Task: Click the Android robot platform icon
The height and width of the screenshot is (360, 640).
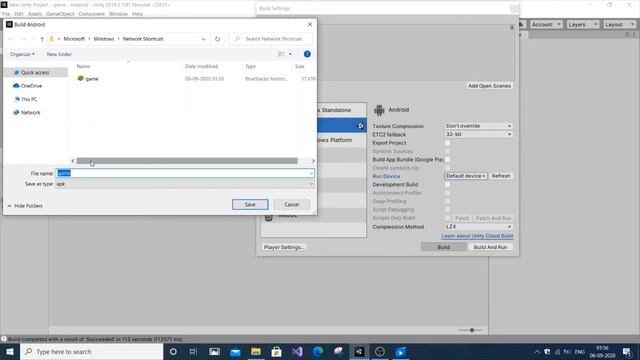Action: (x=379, y=110)
